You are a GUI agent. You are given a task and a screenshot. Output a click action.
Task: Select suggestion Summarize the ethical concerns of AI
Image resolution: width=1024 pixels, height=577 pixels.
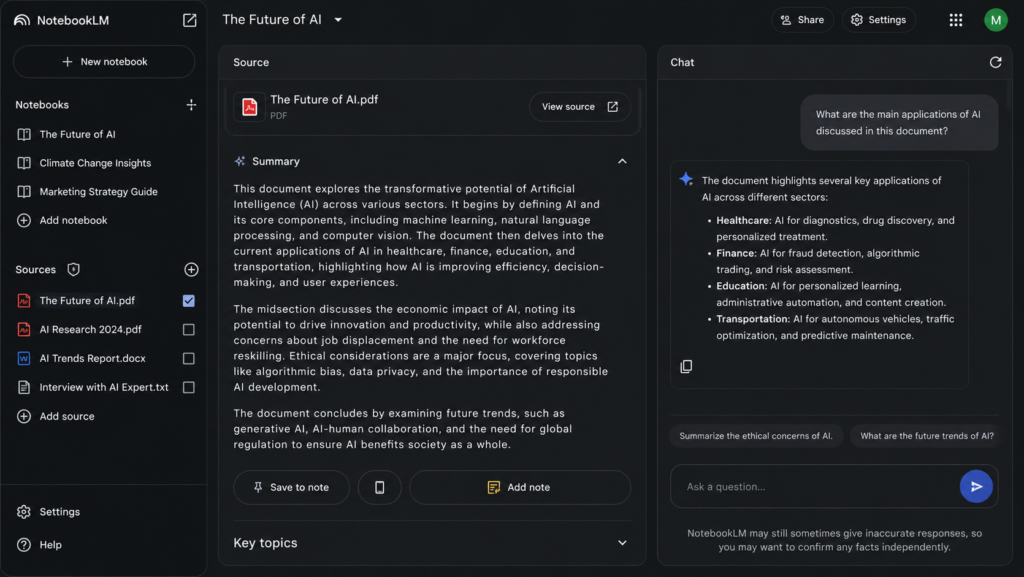(756, 435)
